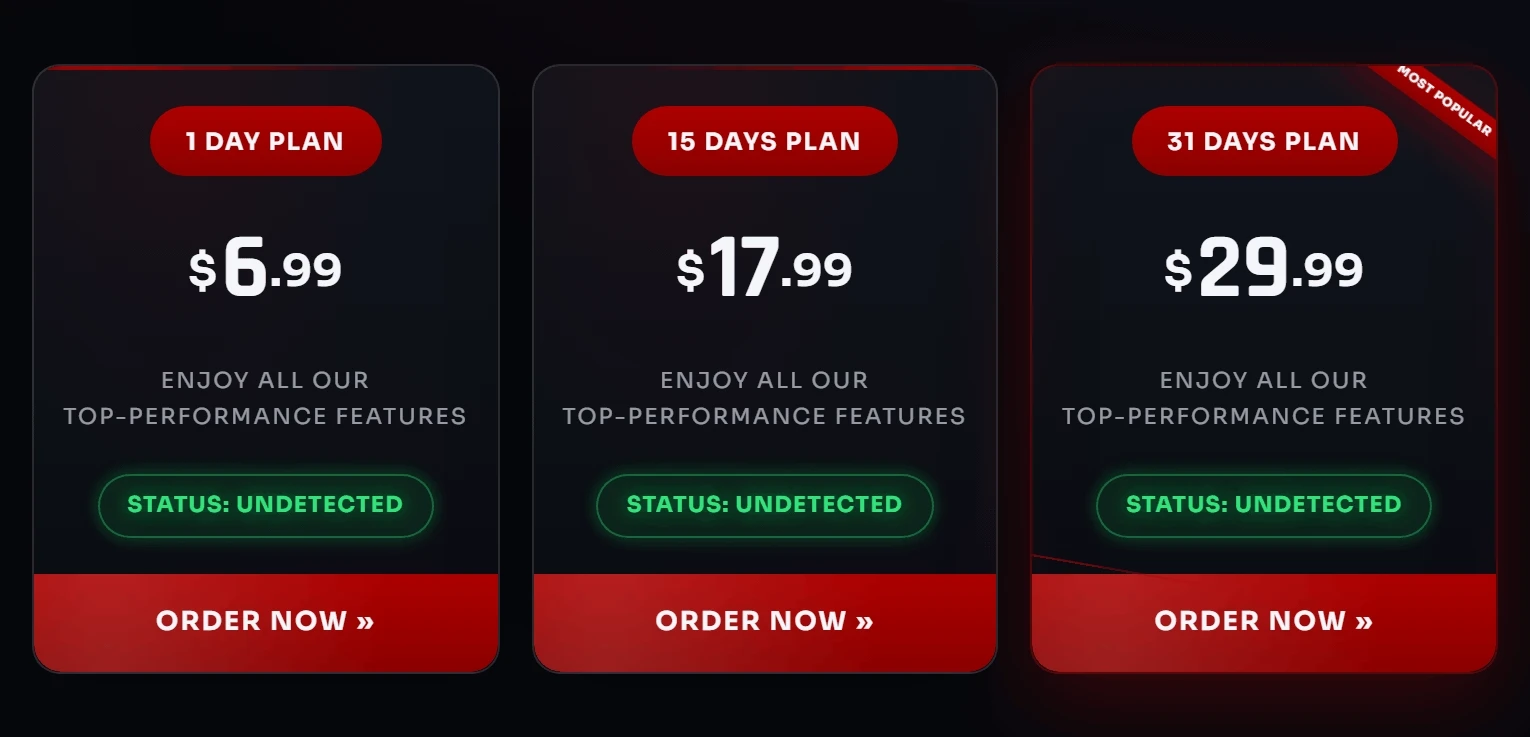Click the dollar sign before 17.99

(x=690, y=271)
